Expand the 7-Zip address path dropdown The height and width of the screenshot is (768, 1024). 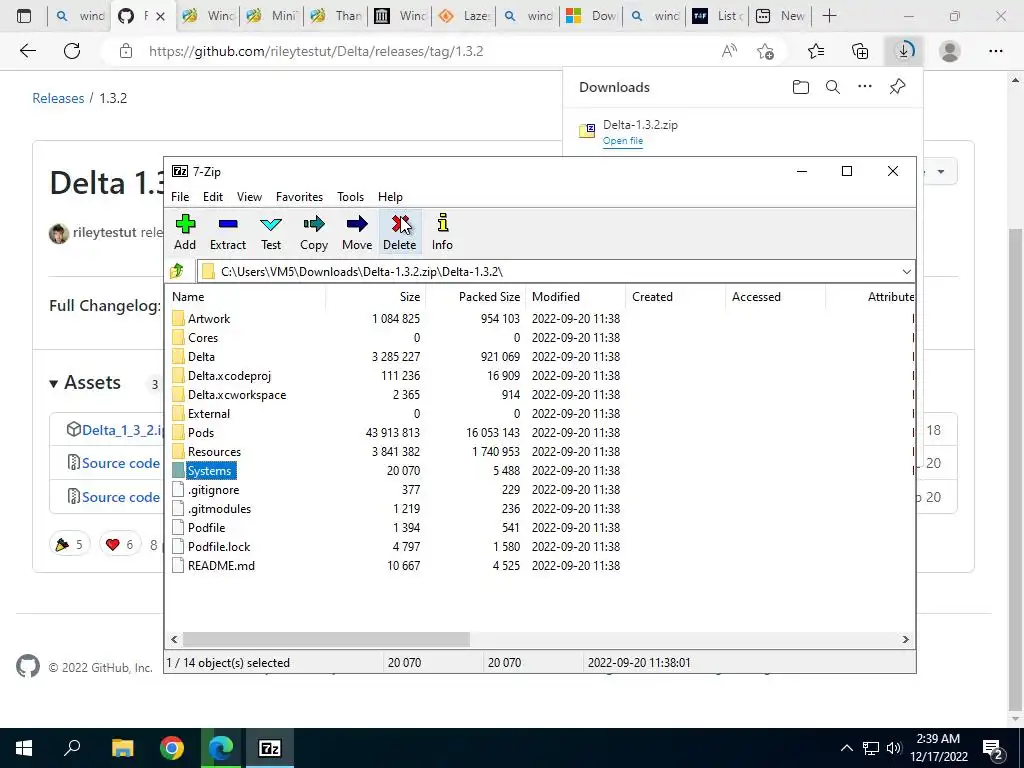906,272
